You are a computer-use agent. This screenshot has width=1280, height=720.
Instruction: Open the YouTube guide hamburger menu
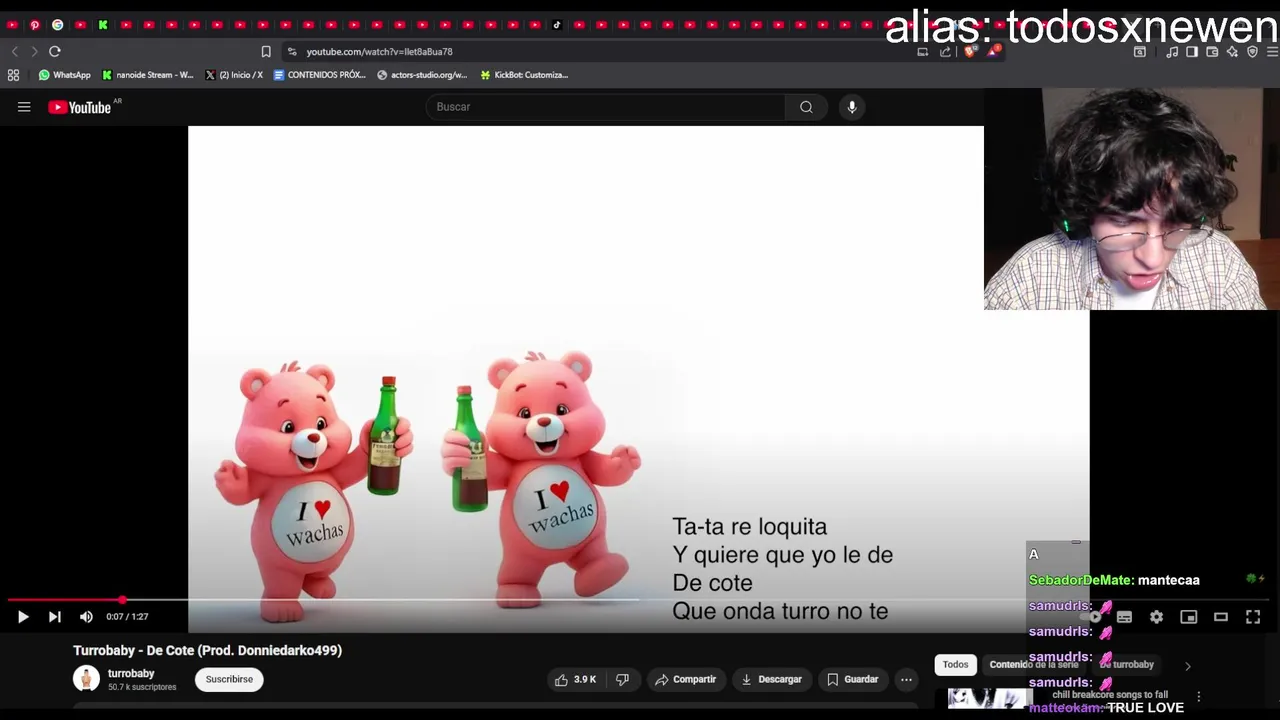pyautogui.click(x=24, y=107)
